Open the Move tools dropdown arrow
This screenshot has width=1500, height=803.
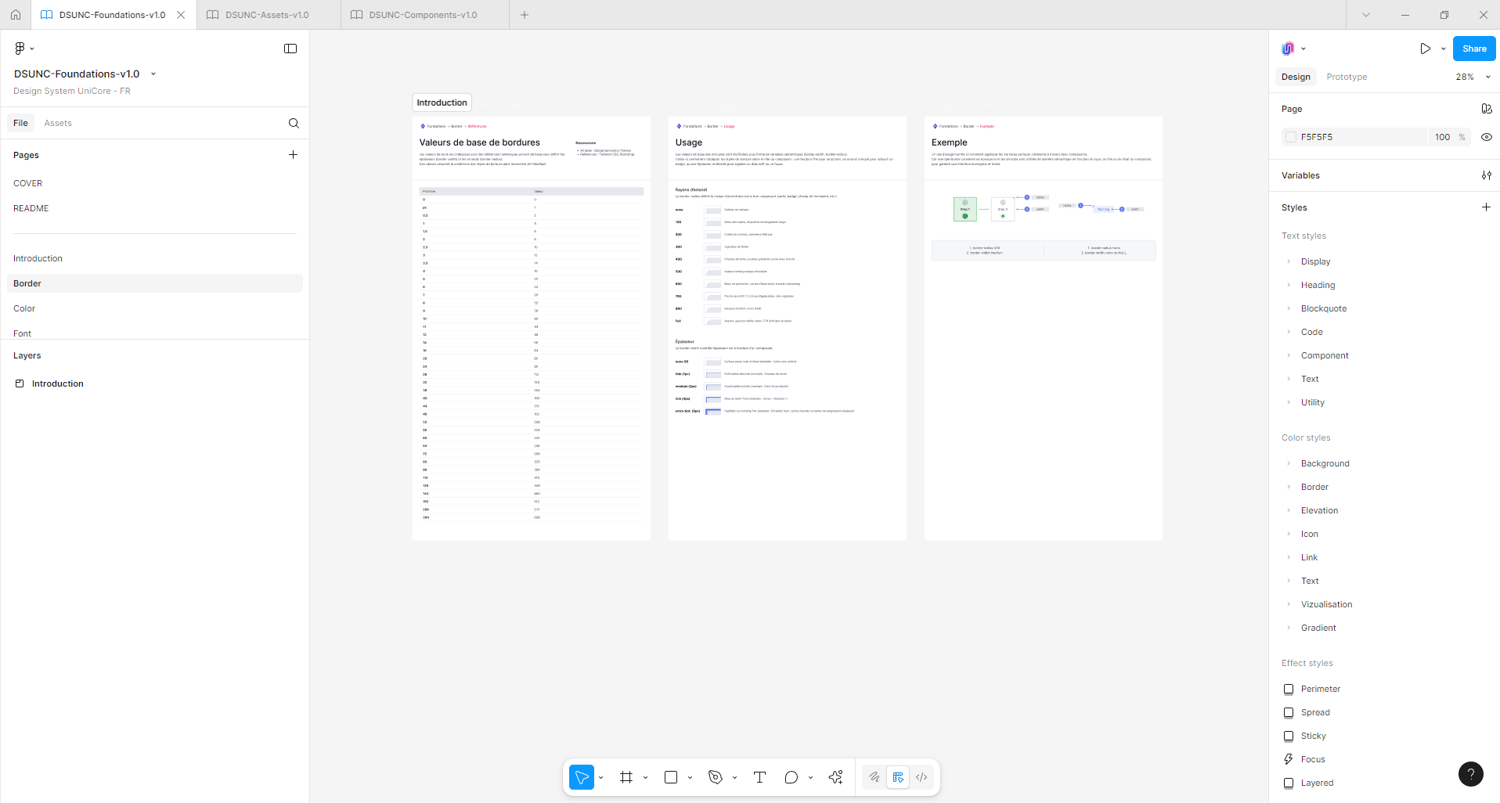[600, 778]
